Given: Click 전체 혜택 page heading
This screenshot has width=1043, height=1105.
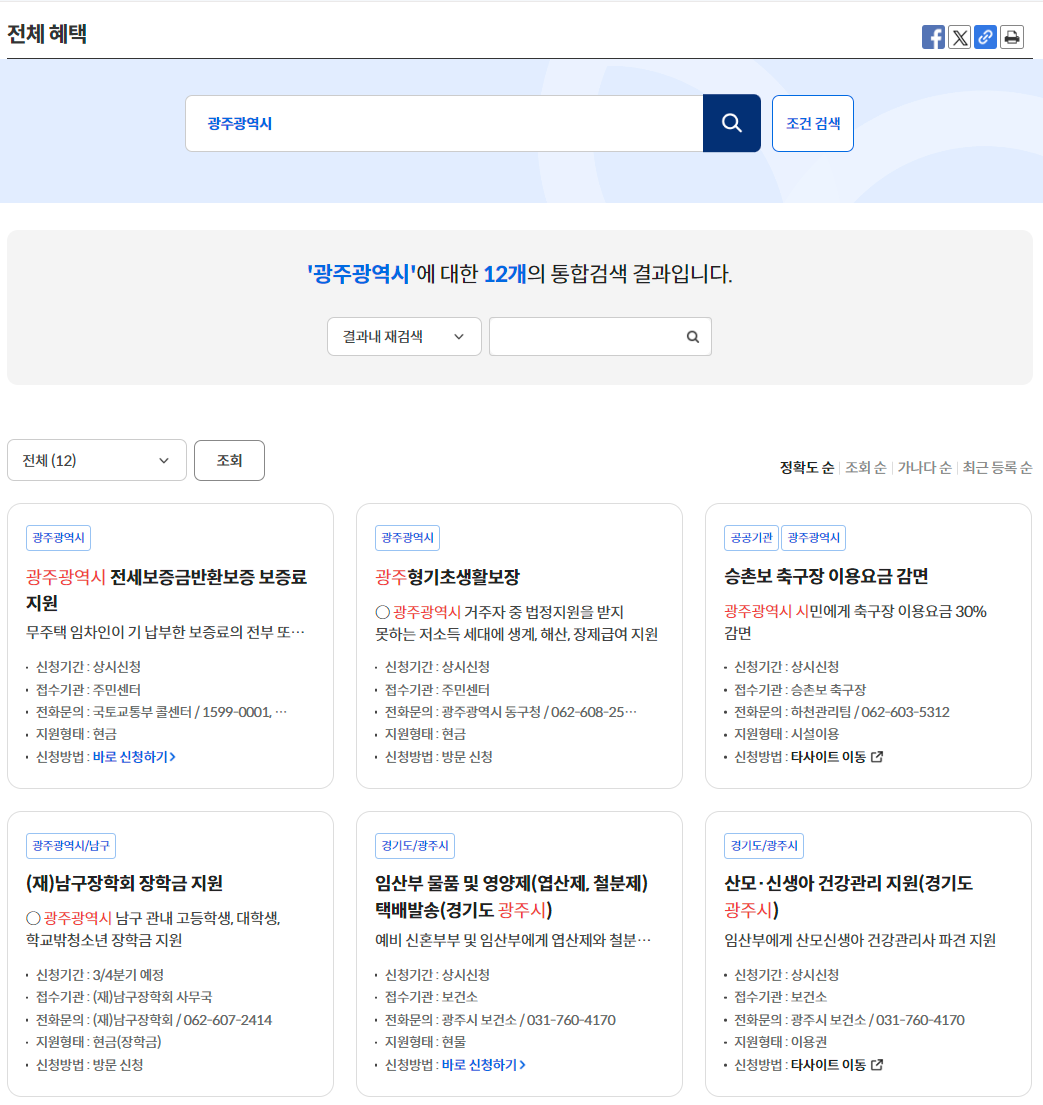Looking at the screenshot, I should (x=47, y=34).
